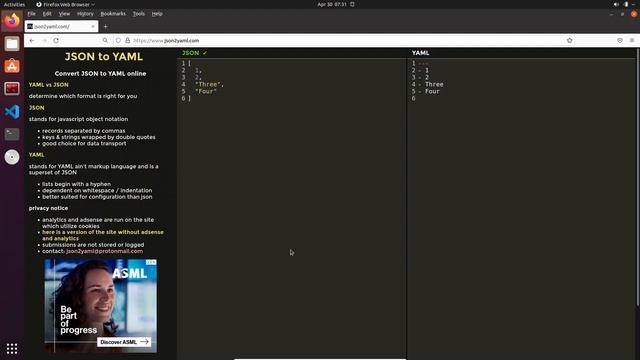This screenshot has height=360, width=640.
Task: Click Activities in the top bar
Action: click(x=14, y=4)
